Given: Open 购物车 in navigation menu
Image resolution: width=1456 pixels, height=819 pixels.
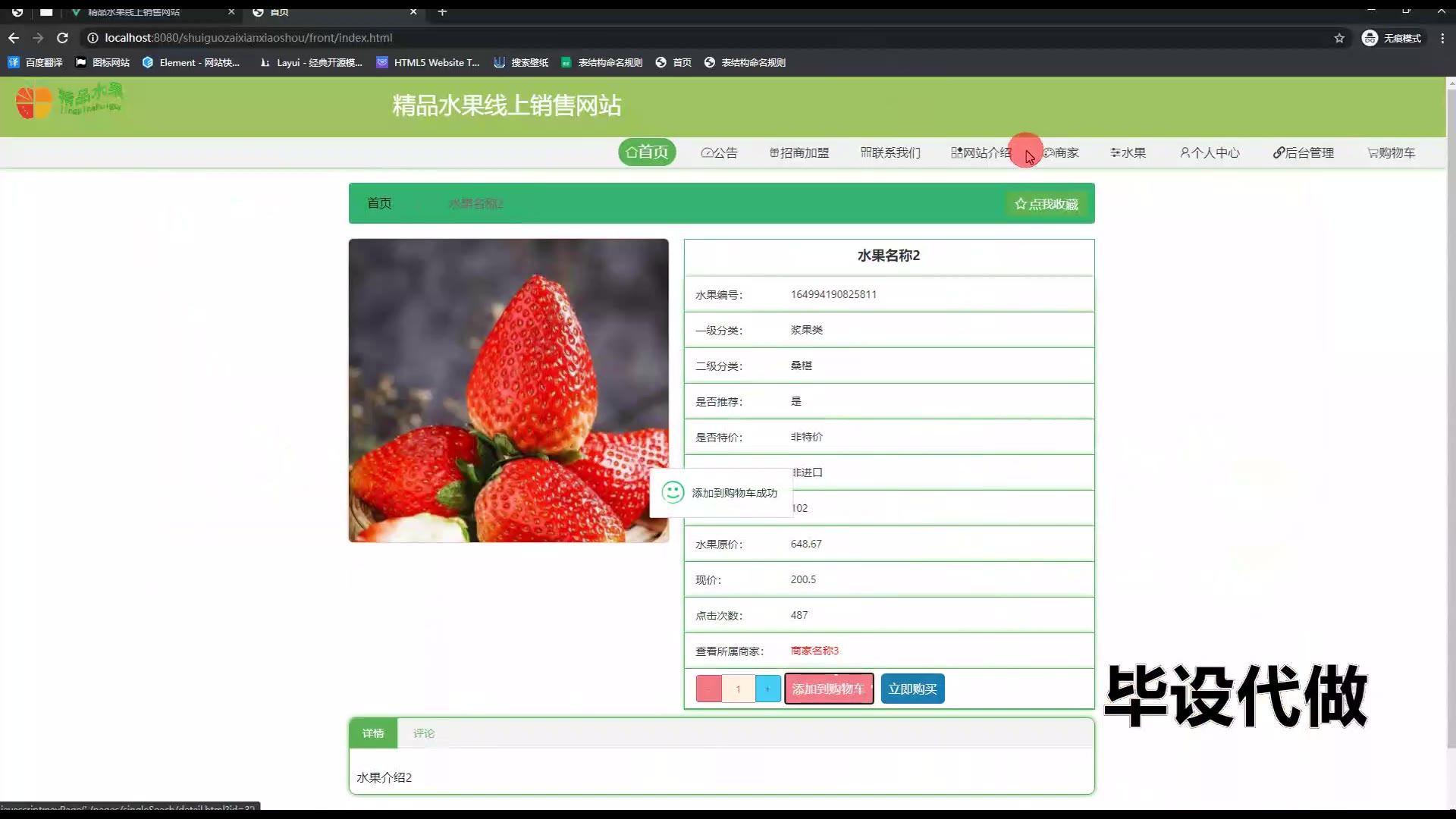Looking at the screenshot, I should pos(1392,153).
